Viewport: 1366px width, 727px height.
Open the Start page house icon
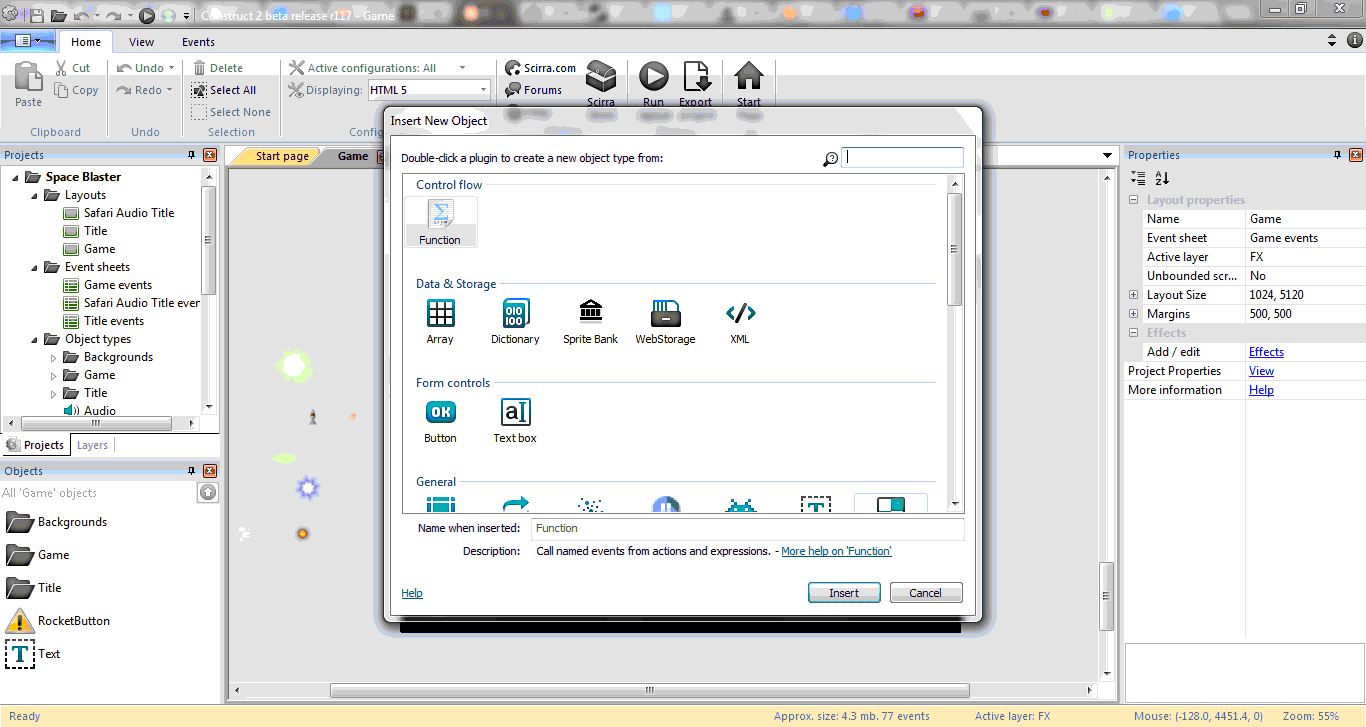pyautogui.click(x=749, y=77)
